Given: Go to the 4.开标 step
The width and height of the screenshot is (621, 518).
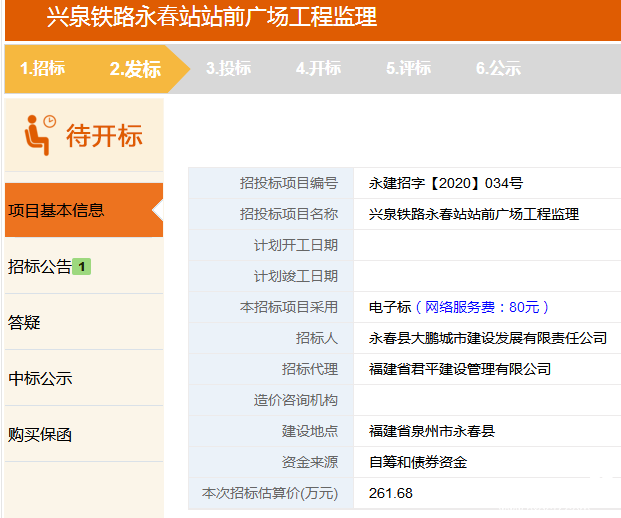Looking at the screenshot, I should [318, 68].
